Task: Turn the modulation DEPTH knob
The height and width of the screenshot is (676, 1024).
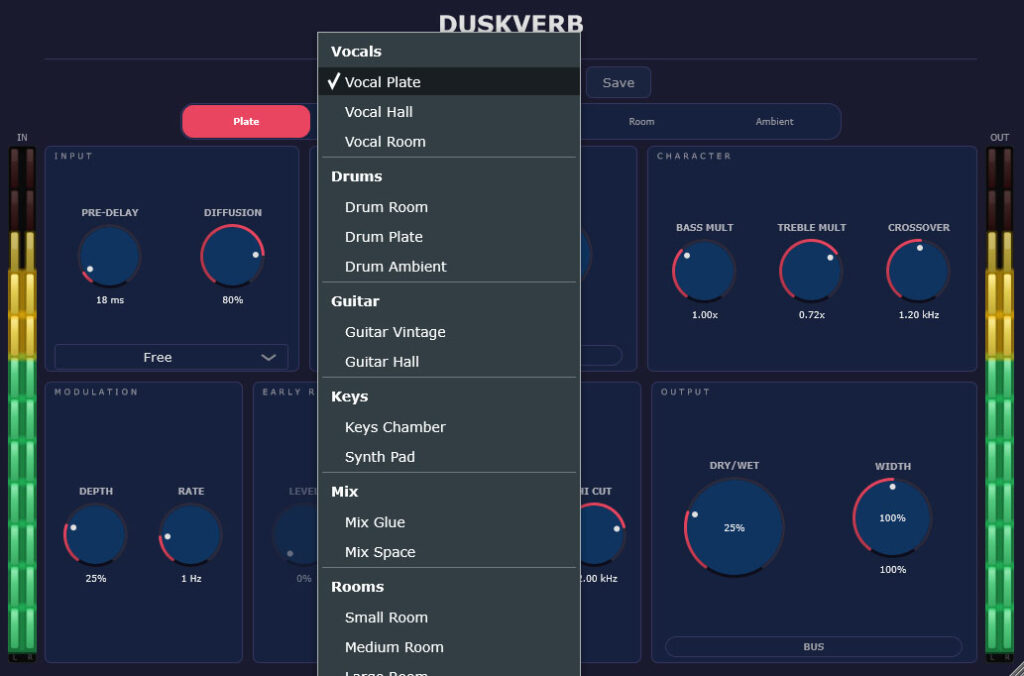Action: 95,535
